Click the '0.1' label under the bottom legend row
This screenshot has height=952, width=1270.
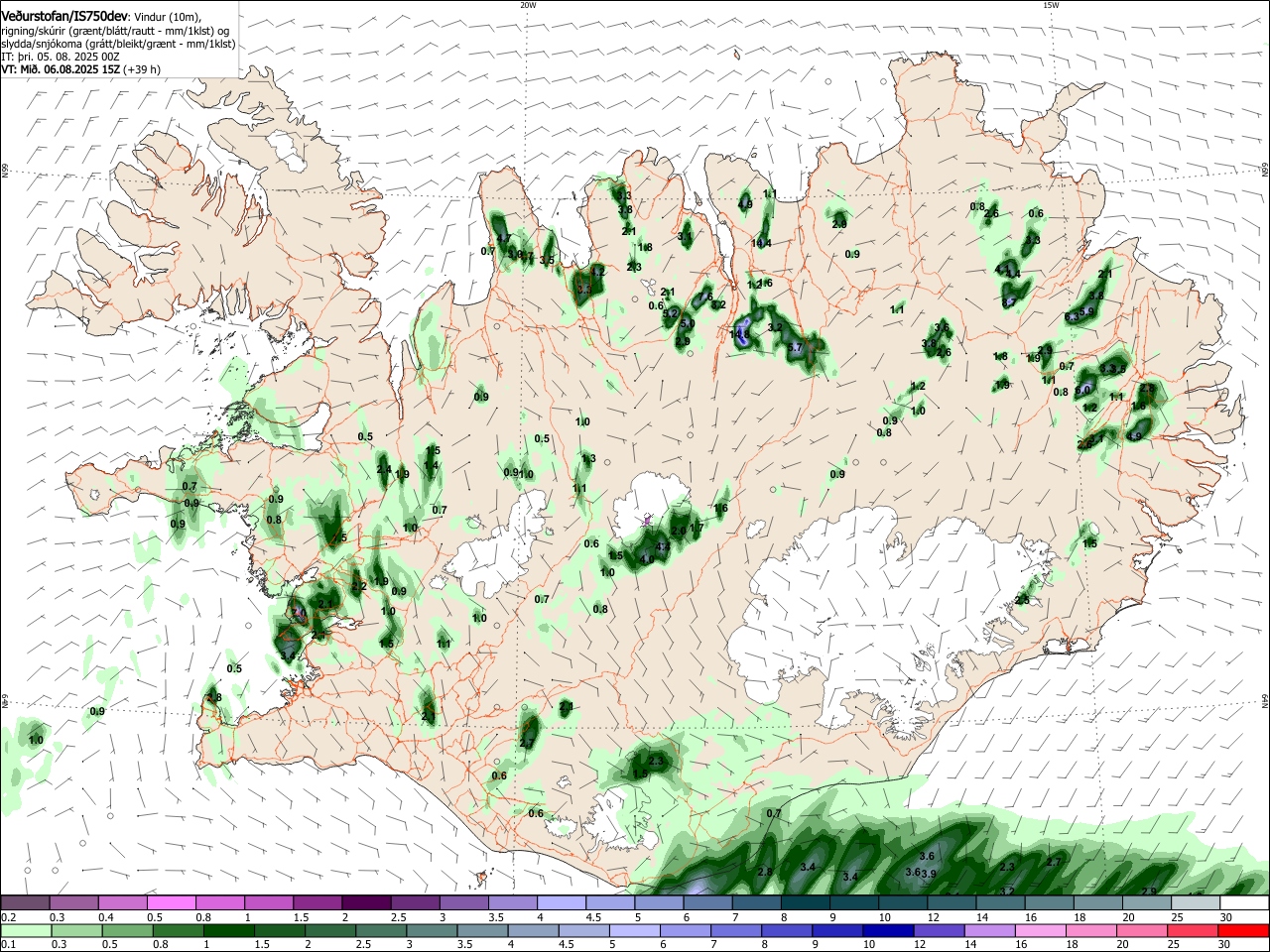tap(7, 944)
